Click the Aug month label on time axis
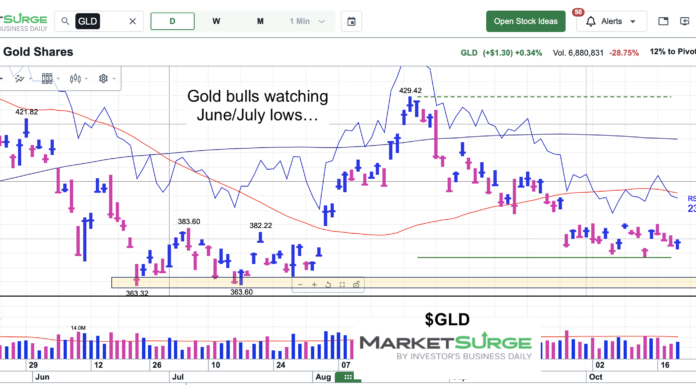696x385 pixels. coord(323,377)
